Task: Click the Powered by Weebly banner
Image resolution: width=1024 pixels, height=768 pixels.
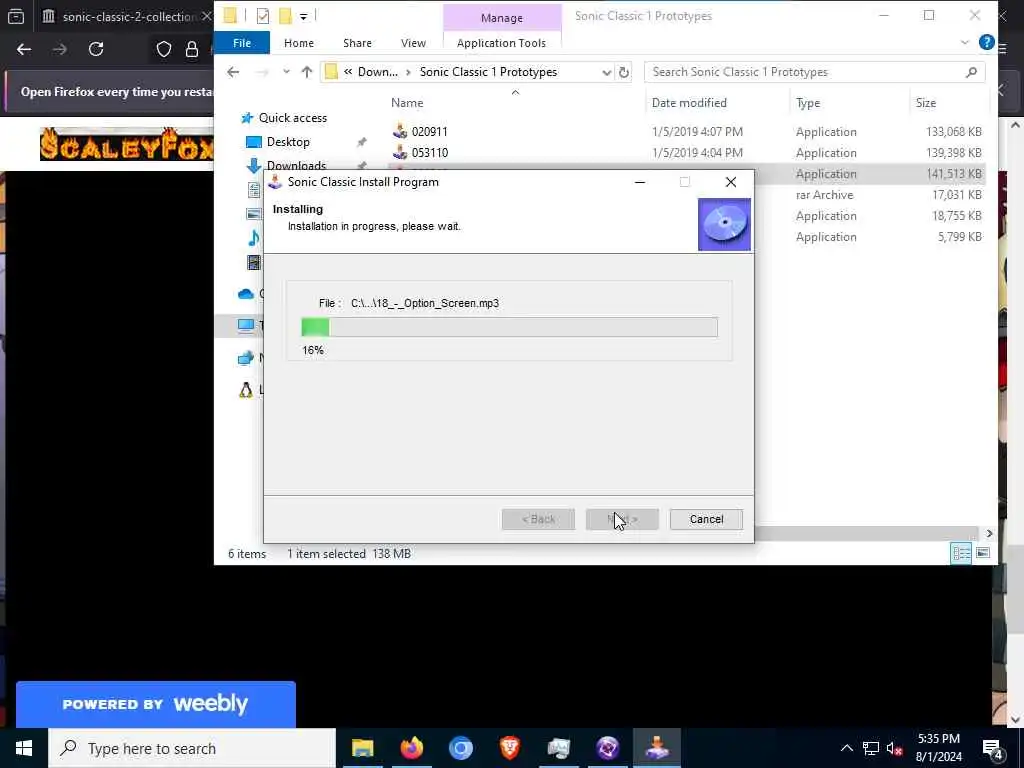Action: click(155, 704)
